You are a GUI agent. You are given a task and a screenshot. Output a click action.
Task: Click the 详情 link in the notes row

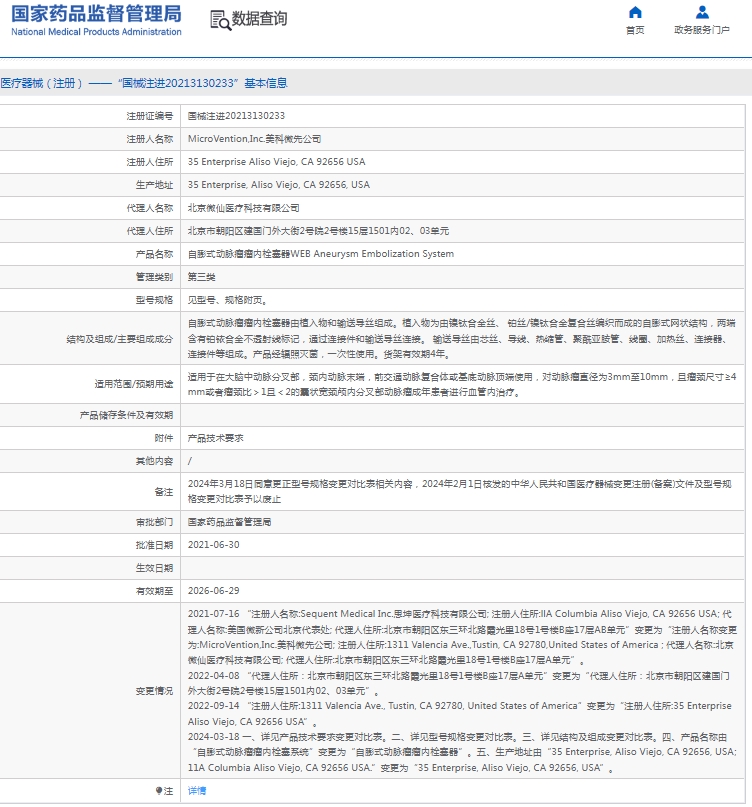pos(197,791)
